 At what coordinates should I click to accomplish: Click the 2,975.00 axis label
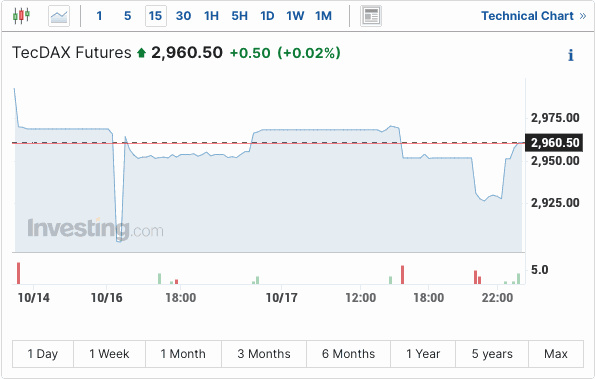555,118
